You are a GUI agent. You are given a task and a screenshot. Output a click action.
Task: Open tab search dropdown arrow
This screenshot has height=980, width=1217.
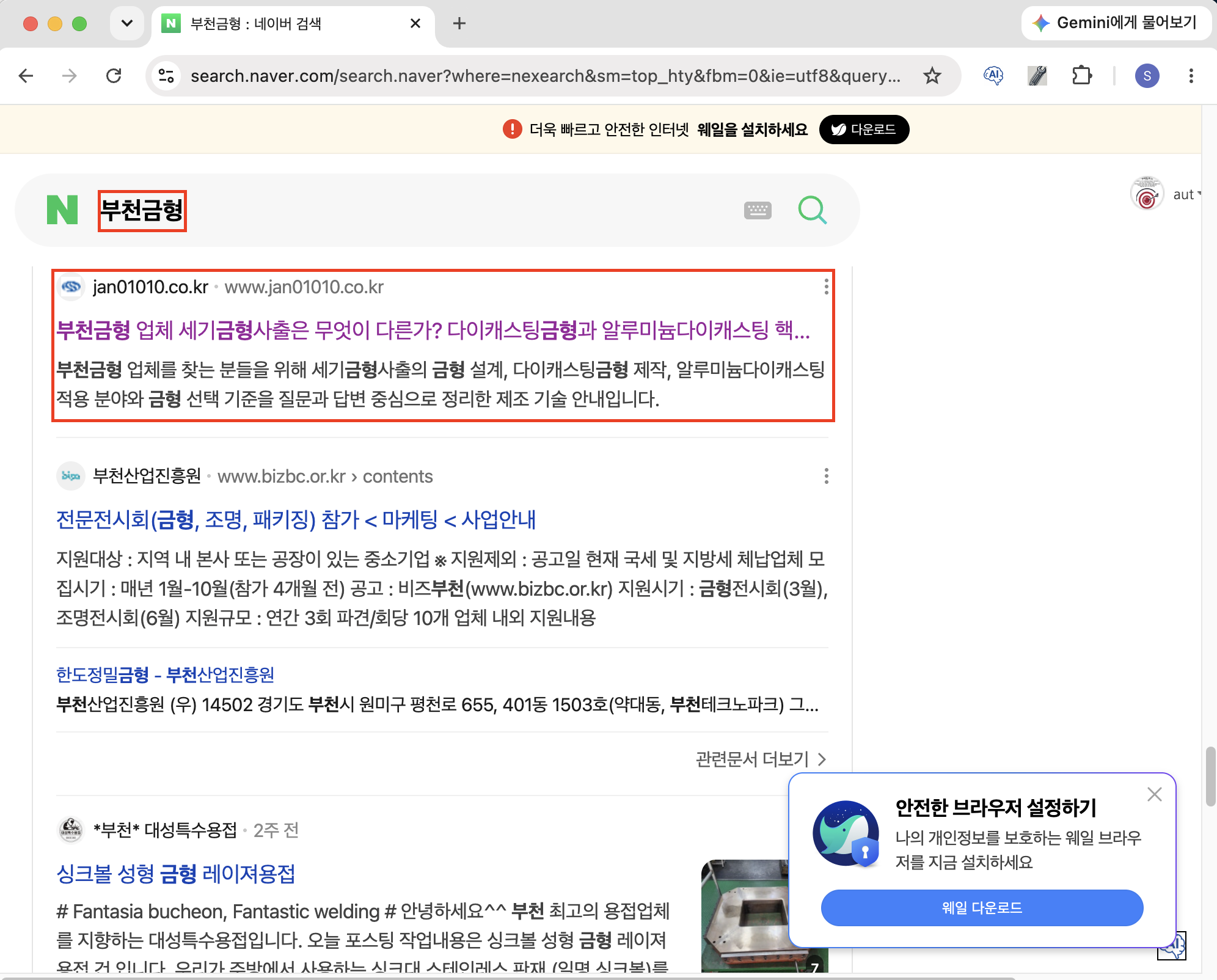tap(127, 23)
